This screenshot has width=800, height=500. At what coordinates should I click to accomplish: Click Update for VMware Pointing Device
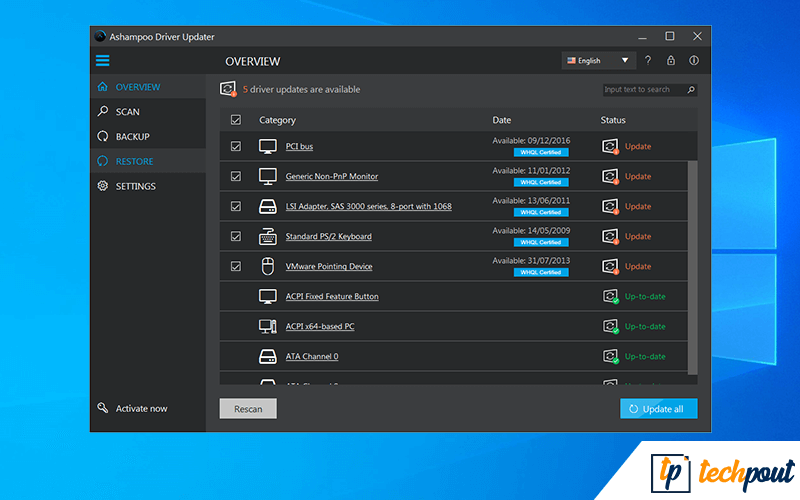point(638,266)
